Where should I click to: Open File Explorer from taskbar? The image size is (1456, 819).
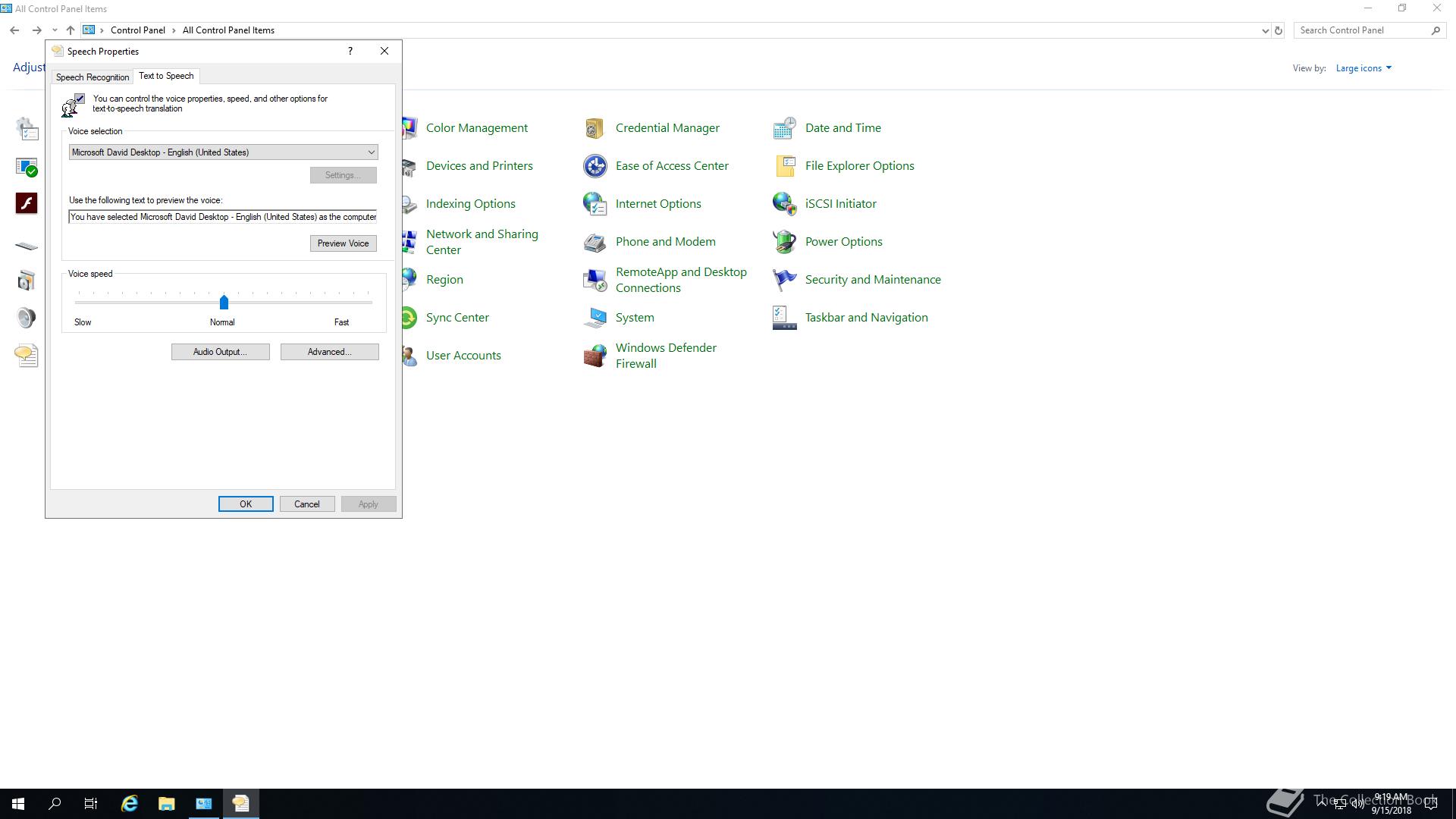pyautogui.click(x=167, y=804)
